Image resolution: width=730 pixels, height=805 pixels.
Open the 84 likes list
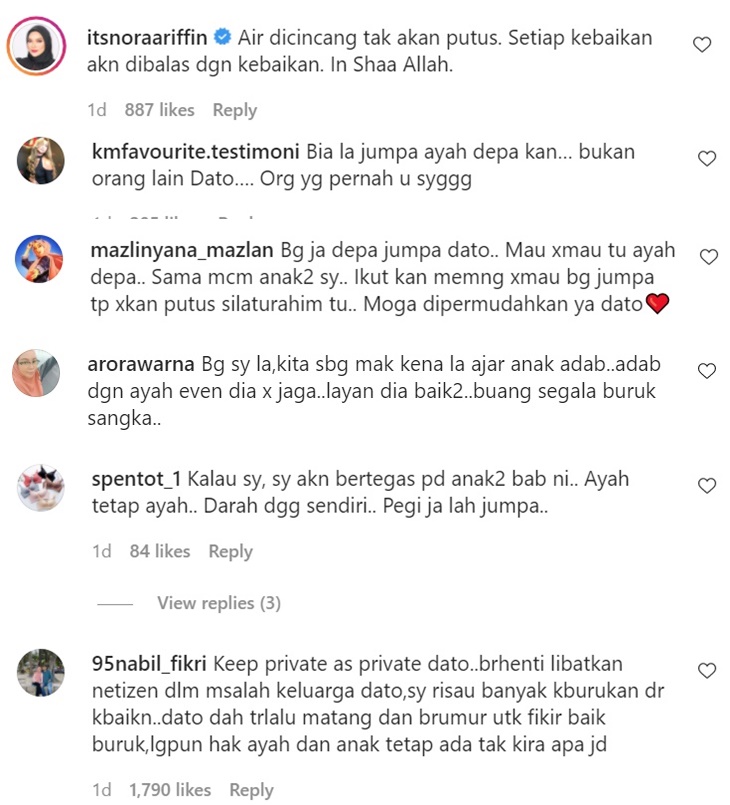tap(160, 551)
